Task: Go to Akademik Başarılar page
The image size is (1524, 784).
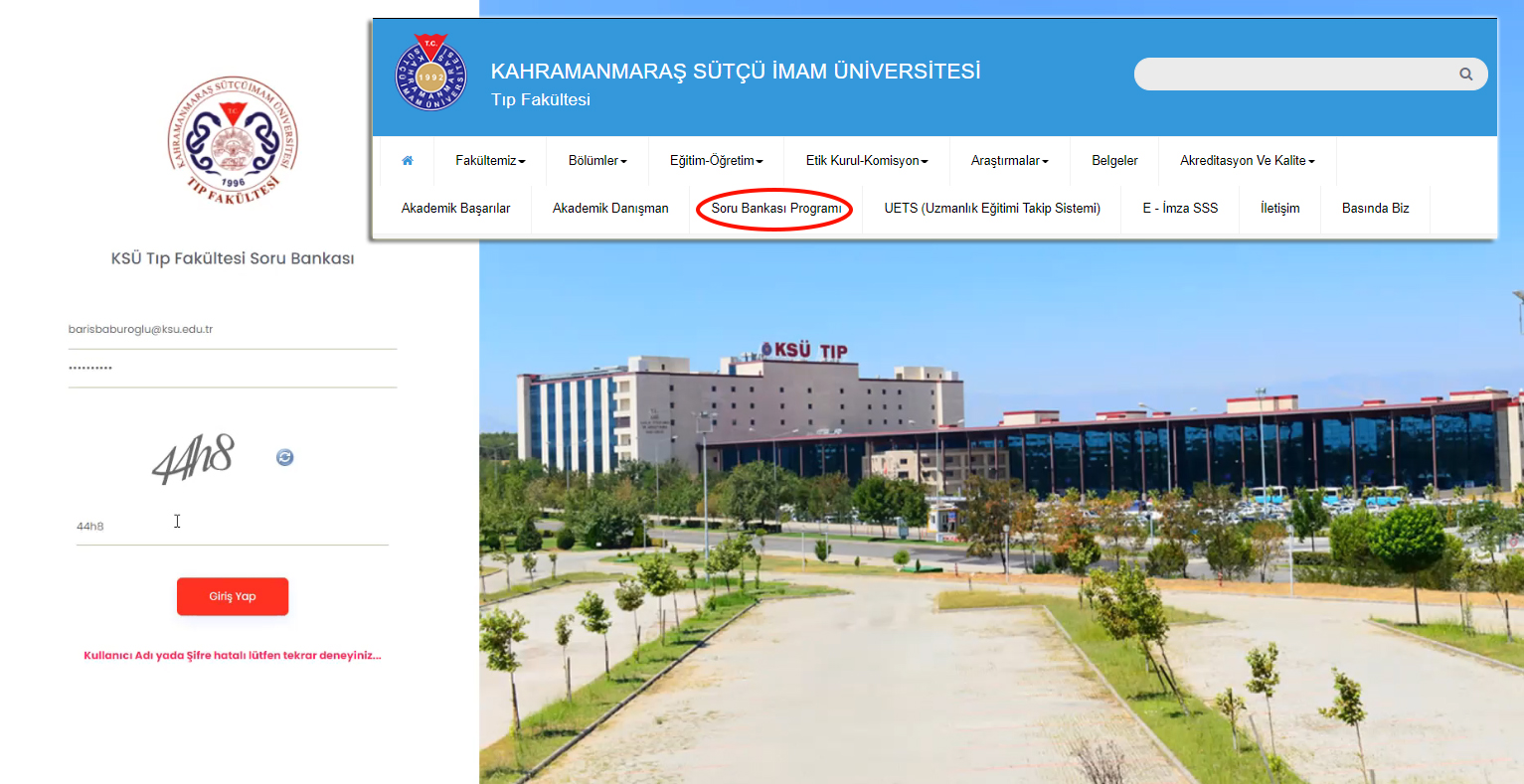Action: (455, 209)
